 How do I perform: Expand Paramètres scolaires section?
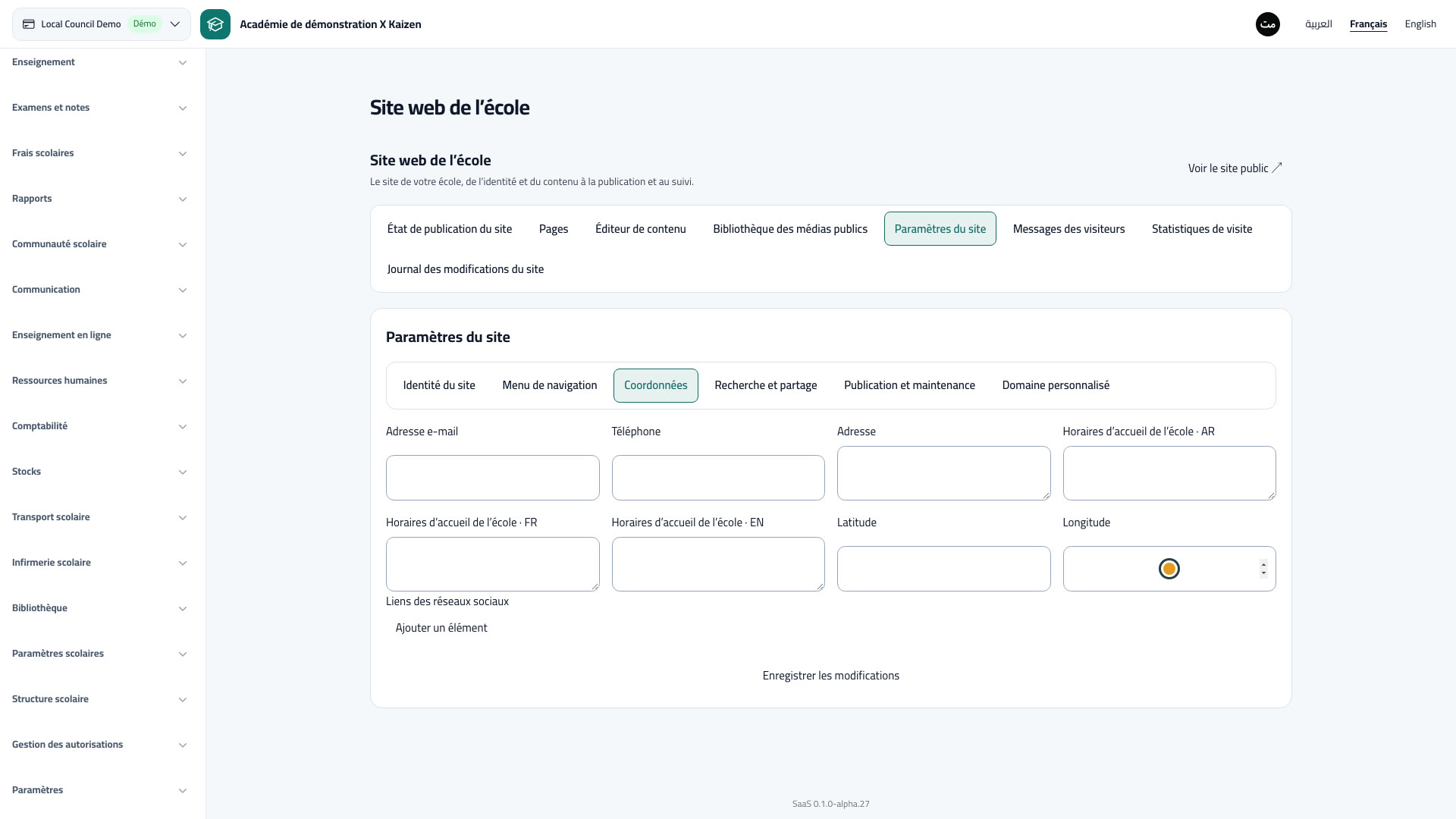pyautogui.click(x=99, y=654)
